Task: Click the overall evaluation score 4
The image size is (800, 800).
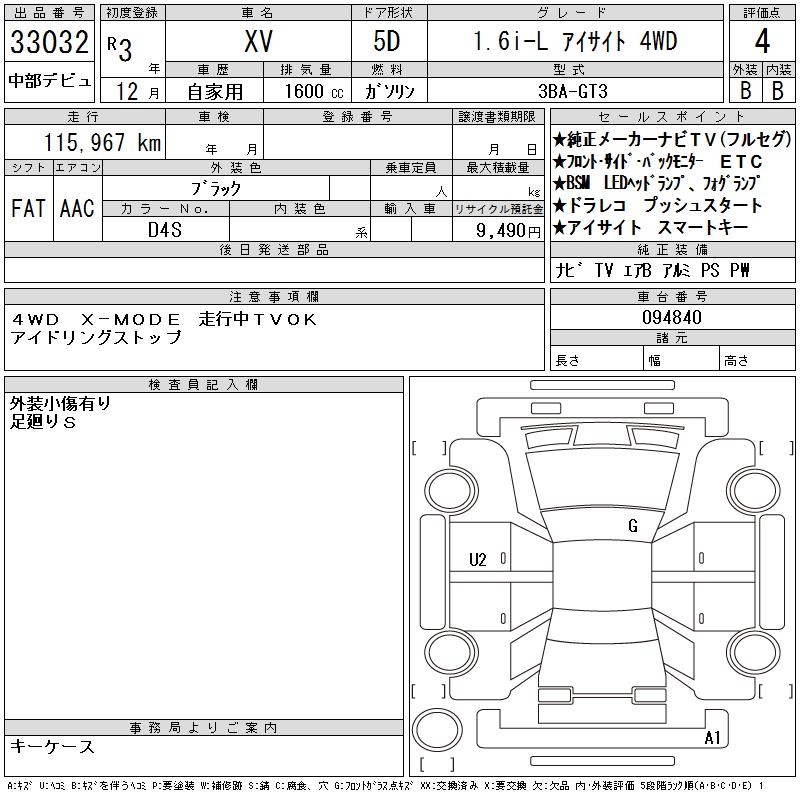Action: click(762, 41)
